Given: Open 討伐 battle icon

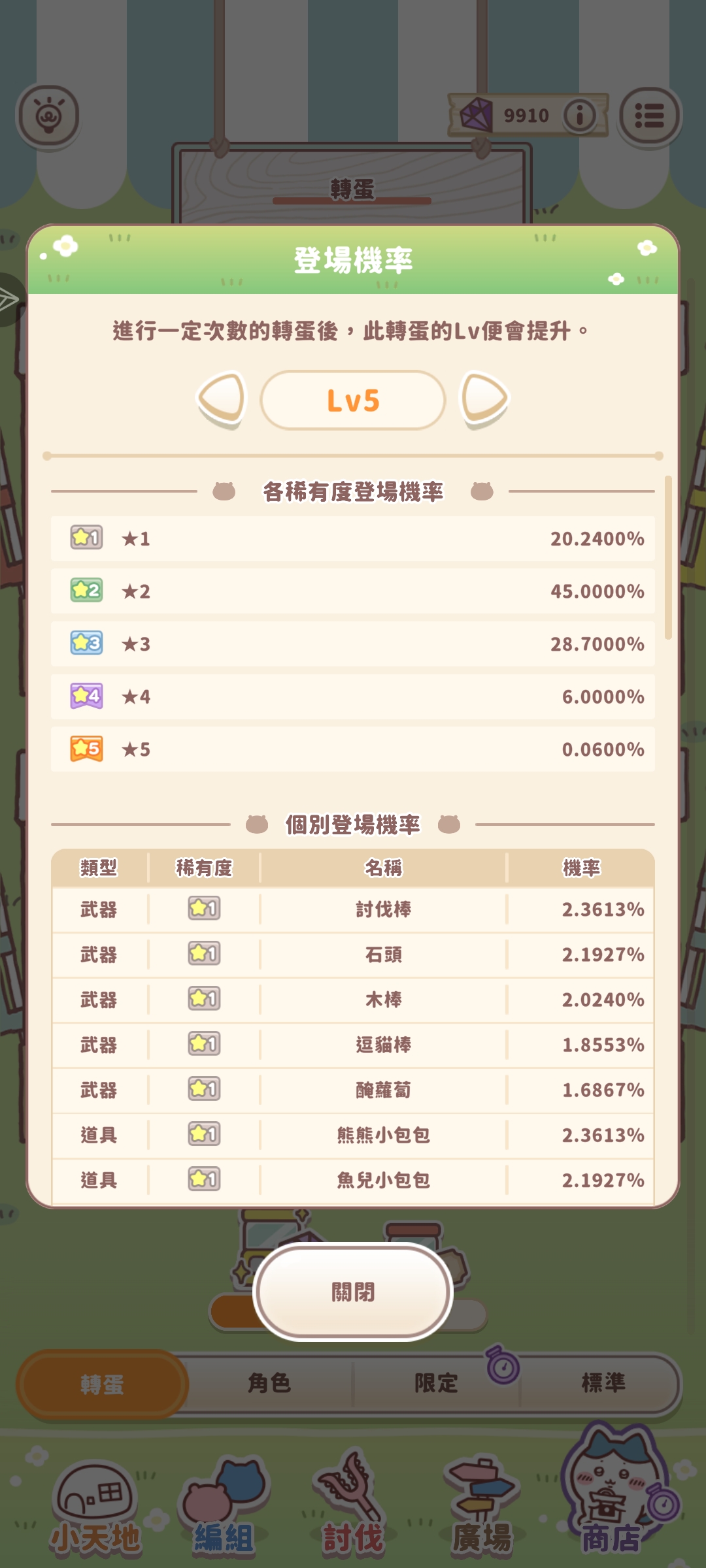Looking at the screenshot, I should pyautogui.click(x=353, y=1509).
